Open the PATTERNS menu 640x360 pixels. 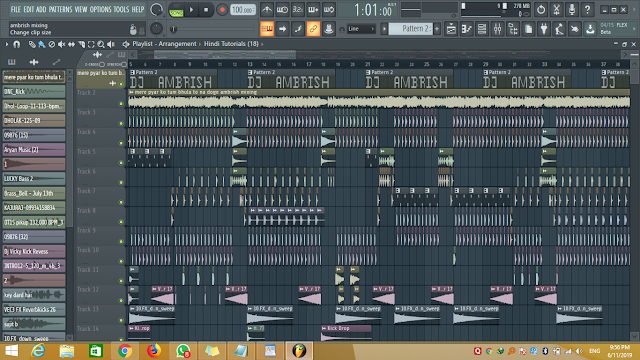pyautogui.click(x=60, y=9)
